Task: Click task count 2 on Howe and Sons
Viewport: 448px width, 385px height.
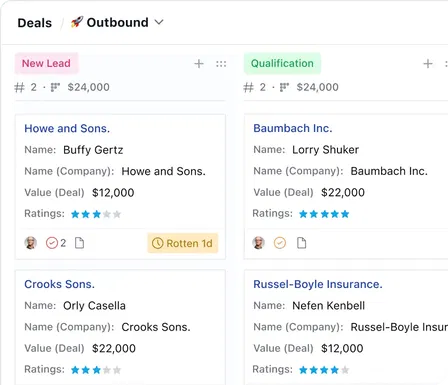Action: [63, 243]
